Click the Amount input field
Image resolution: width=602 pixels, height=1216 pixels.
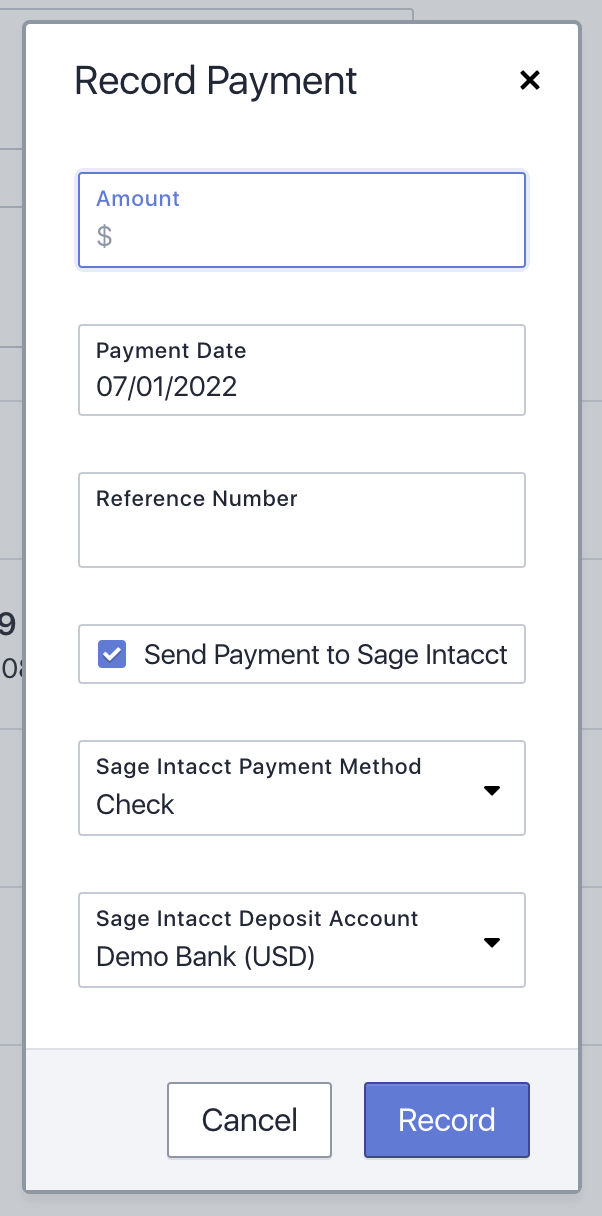(x=310, y=237)
